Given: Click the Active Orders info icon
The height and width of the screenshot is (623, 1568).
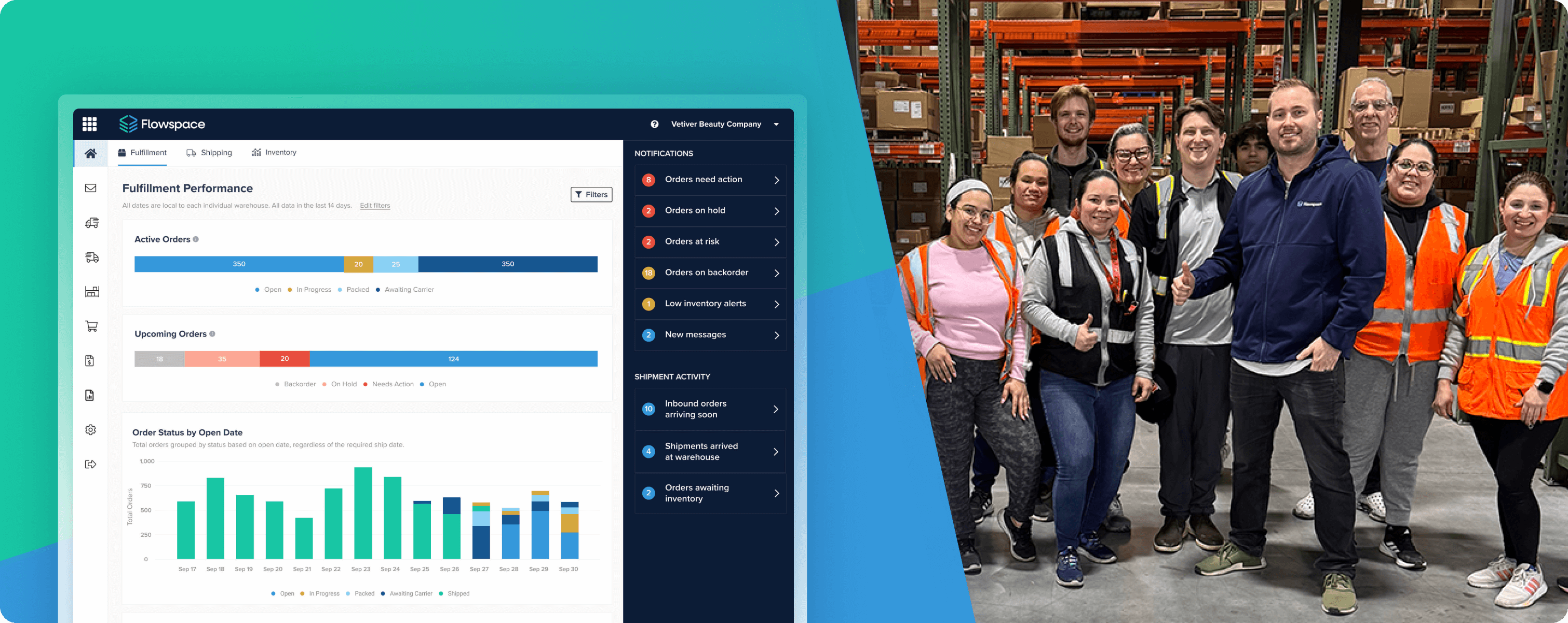Looking at the screenshot, I should coord(196,239).
